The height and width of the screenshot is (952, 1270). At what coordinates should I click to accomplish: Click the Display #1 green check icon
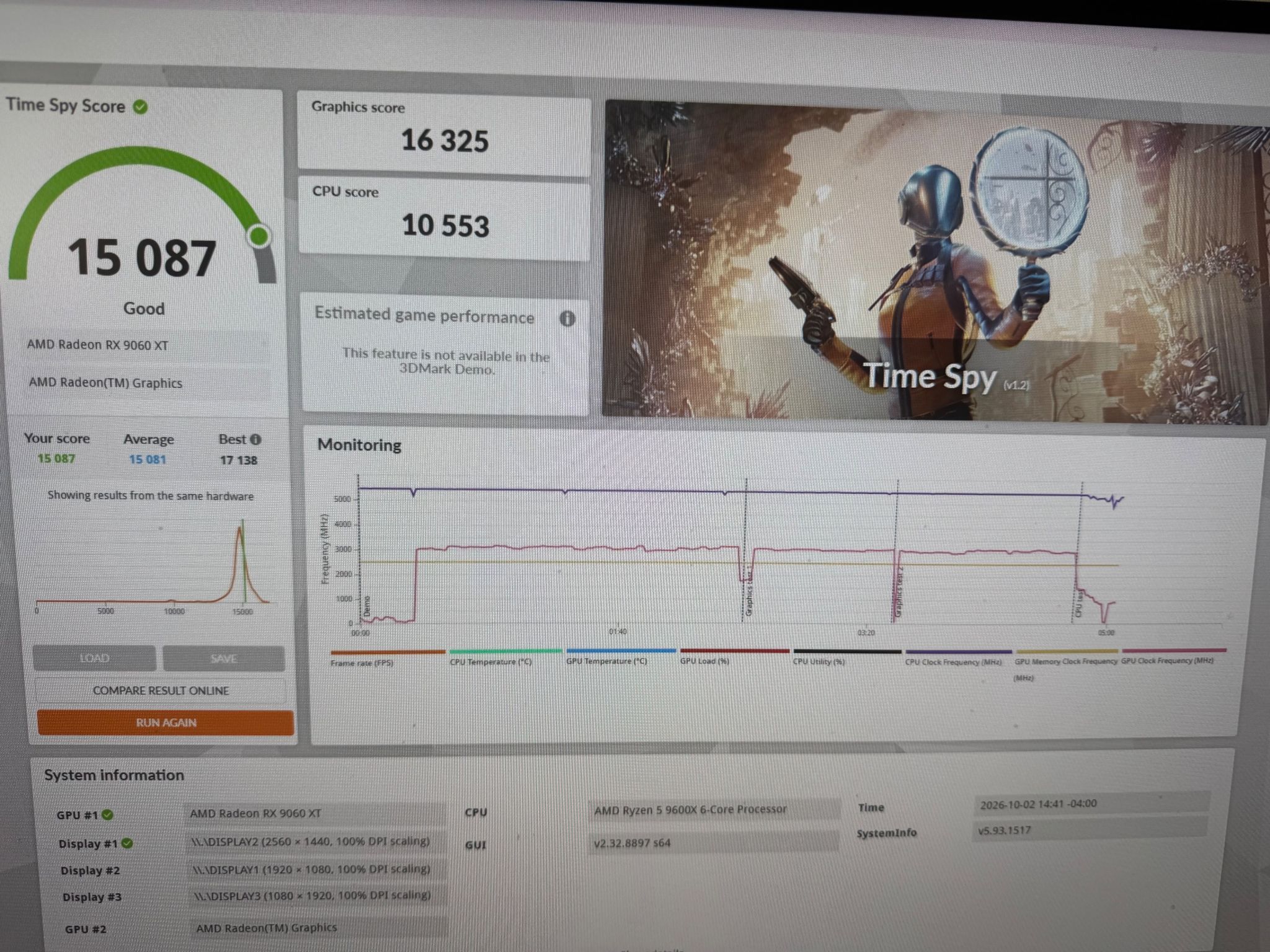tap(127, 843)
